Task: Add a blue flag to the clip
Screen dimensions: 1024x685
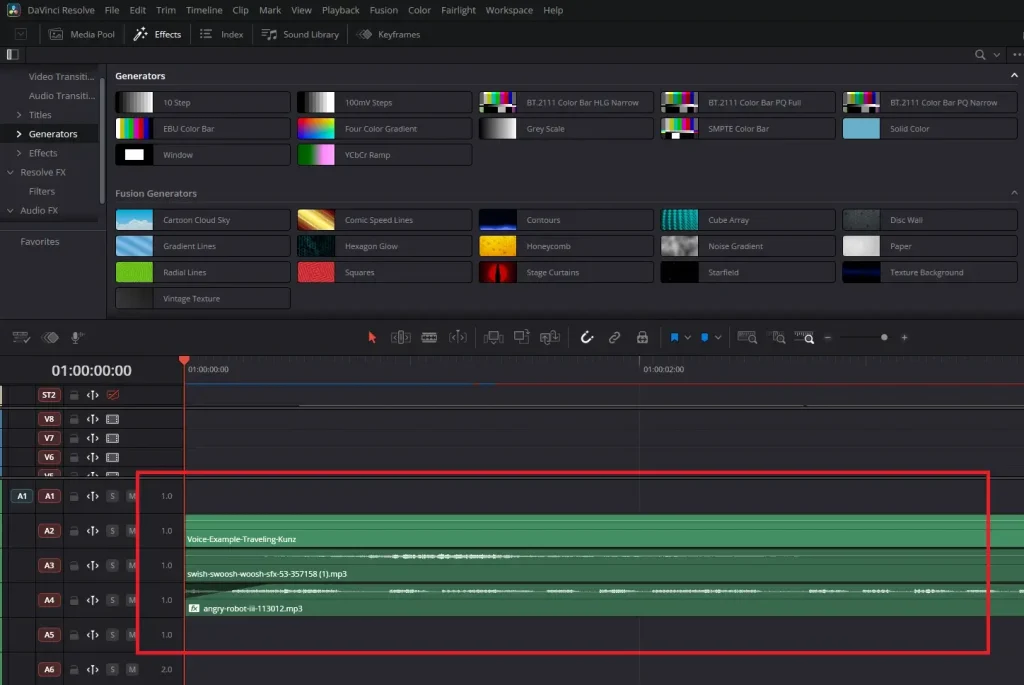Action: click(x=674, y=338)
